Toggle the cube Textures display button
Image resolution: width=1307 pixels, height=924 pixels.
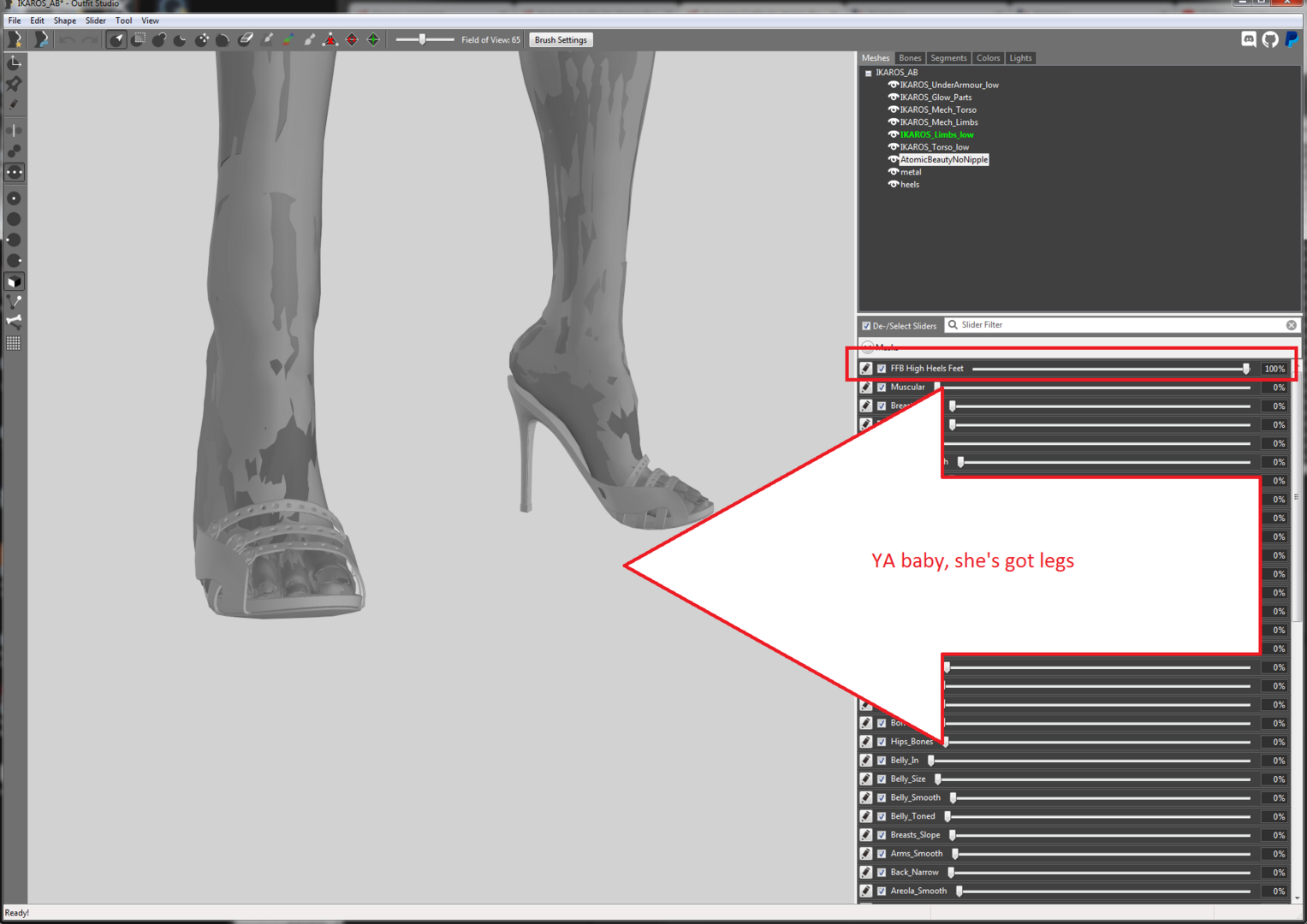coord(15,281)
